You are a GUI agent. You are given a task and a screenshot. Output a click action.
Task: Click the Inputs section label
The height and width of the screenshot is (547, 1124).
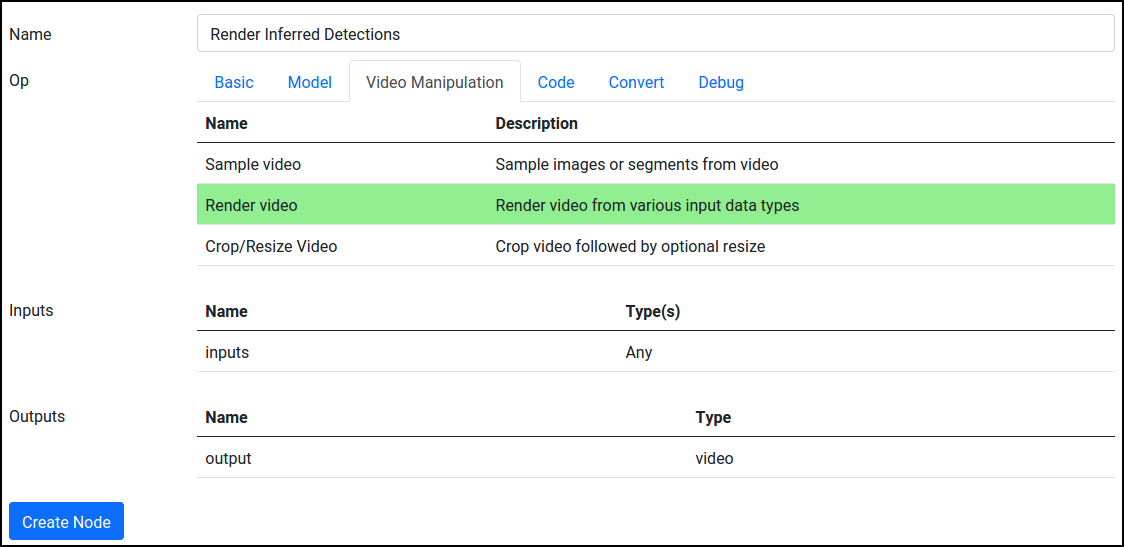tap(32, 310)
